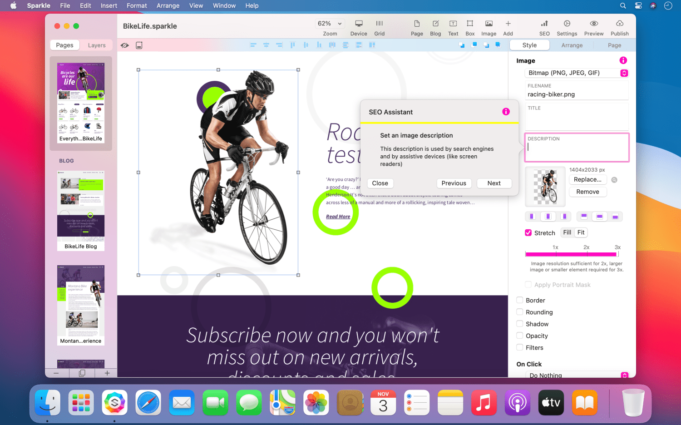Click Next in SEO Assistant

pyautogui.click(x=494, y=183)
